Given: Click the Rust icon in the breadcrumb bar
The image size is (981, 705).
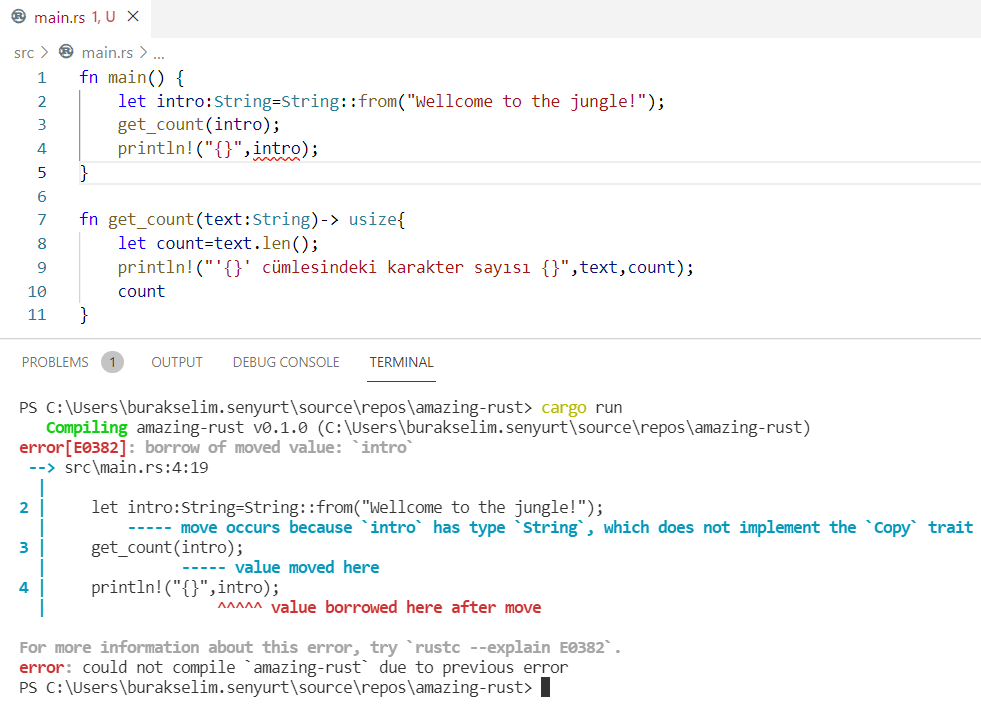Looking at the screenshot, I should (x=67, y=52).
